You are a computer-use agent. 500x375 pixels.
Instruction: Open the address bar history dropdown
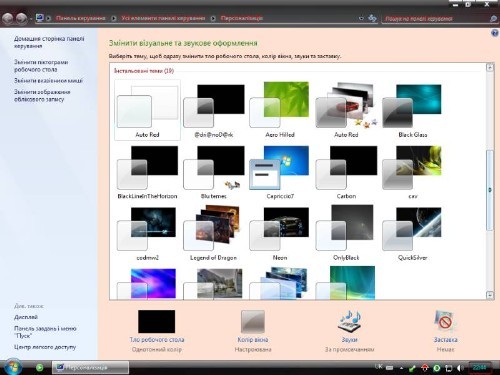361,19
